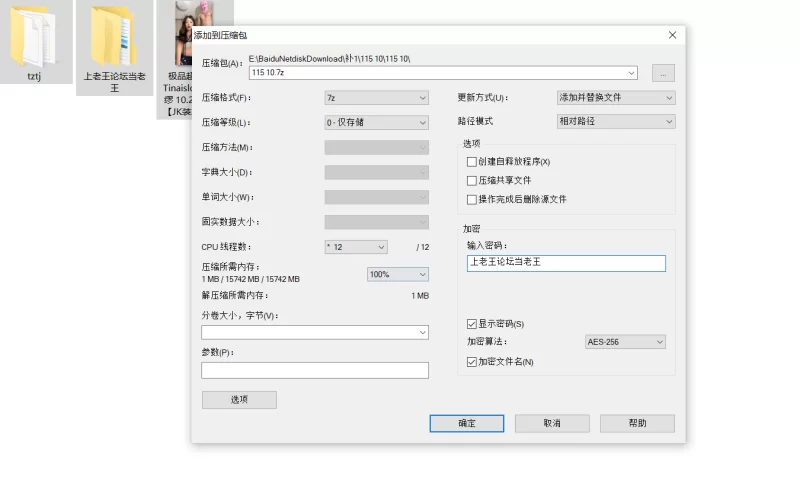Image resolution: width=800 pixels, height=481 pixels.
Task: Click the 确定 button
Action: click(x=467, y=423)
